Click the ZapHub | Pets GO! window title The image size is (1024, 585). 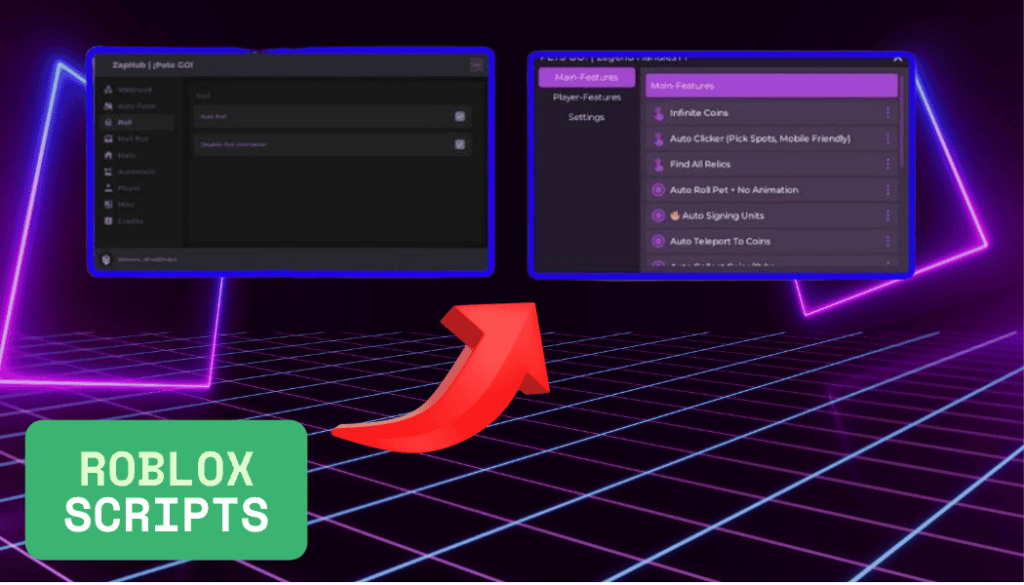click(152, 65)
